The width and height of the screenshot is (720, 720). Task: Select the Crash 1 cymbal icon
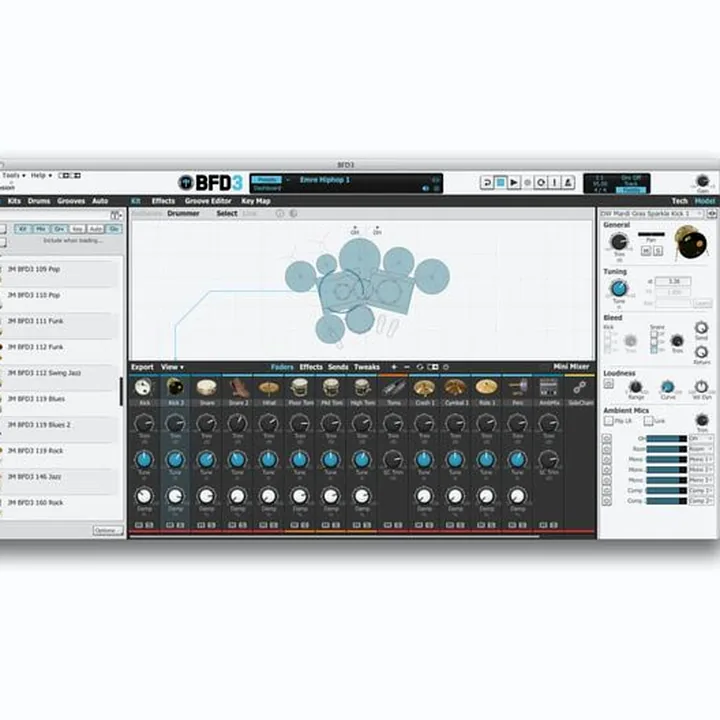pos(424,388)
